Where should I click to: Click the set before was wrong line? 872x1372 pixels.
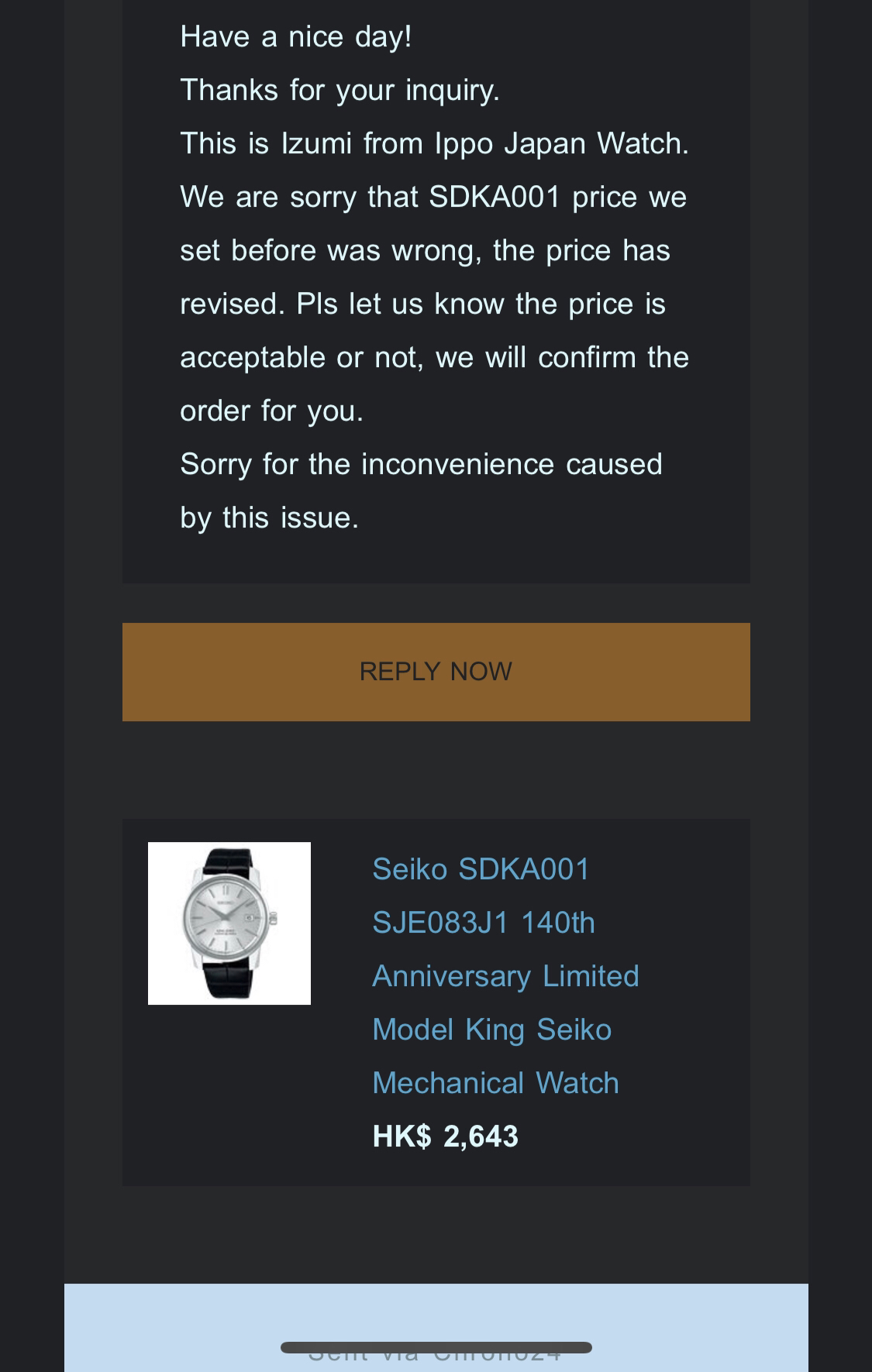coord(425,250)
